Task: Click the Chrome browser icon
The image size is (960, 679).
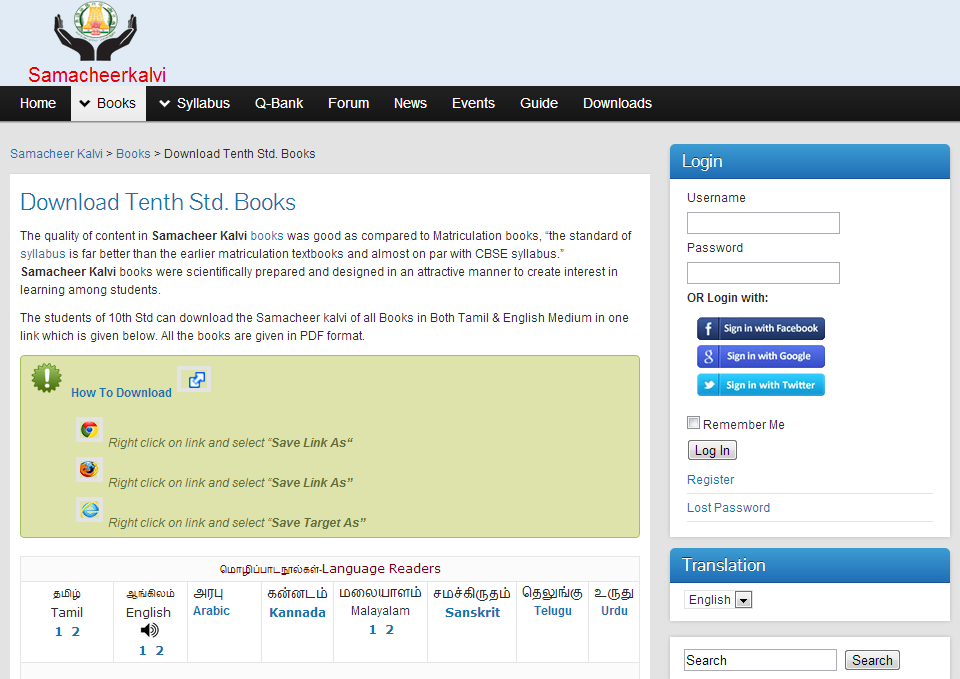Action: coord(89,430)
